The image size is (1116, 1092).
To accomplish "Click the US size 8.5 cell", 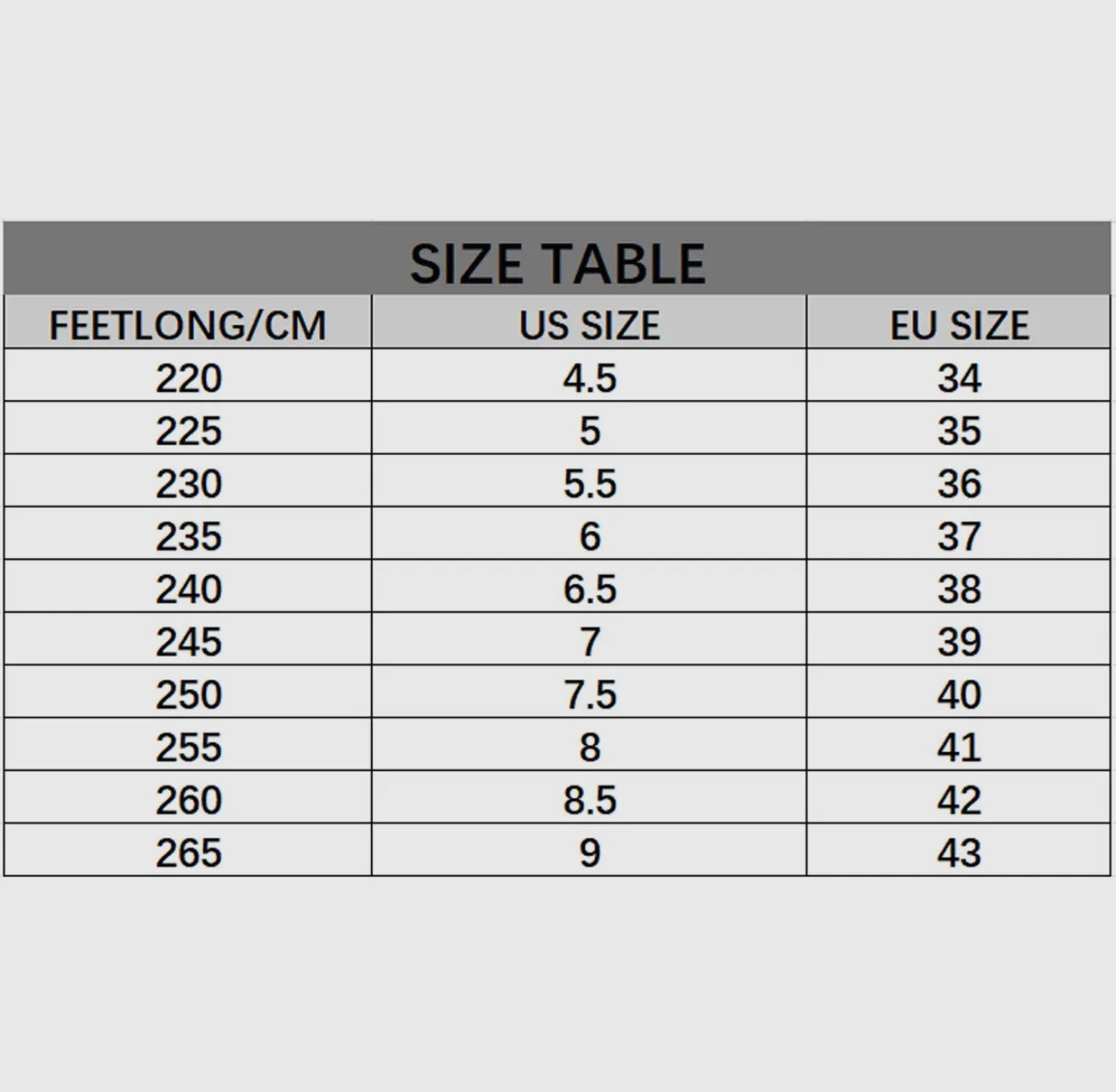I will [589, 800].
